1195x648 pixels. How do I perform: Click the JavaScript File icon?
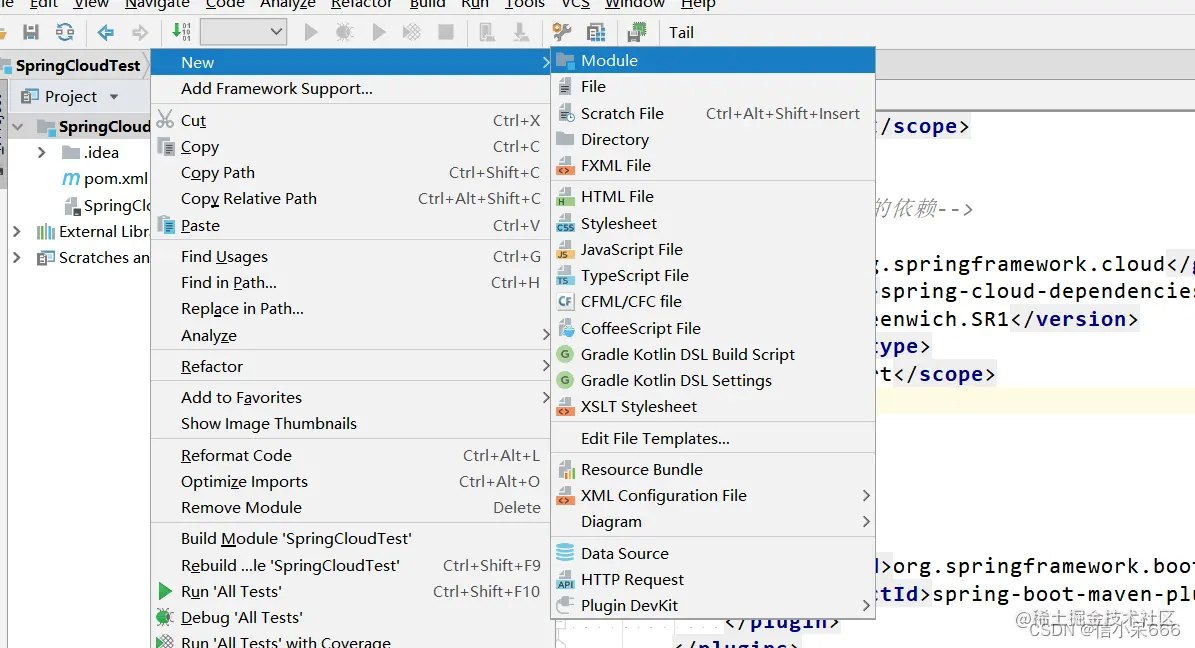565,249
